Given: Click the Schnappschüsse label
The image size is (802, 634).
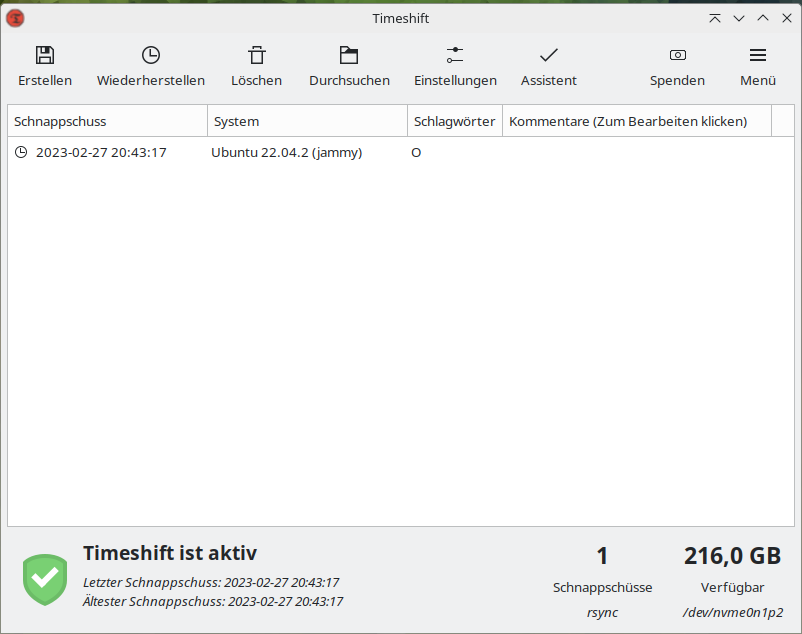Looking at the screenshot, I should click(x=603, y=587).
